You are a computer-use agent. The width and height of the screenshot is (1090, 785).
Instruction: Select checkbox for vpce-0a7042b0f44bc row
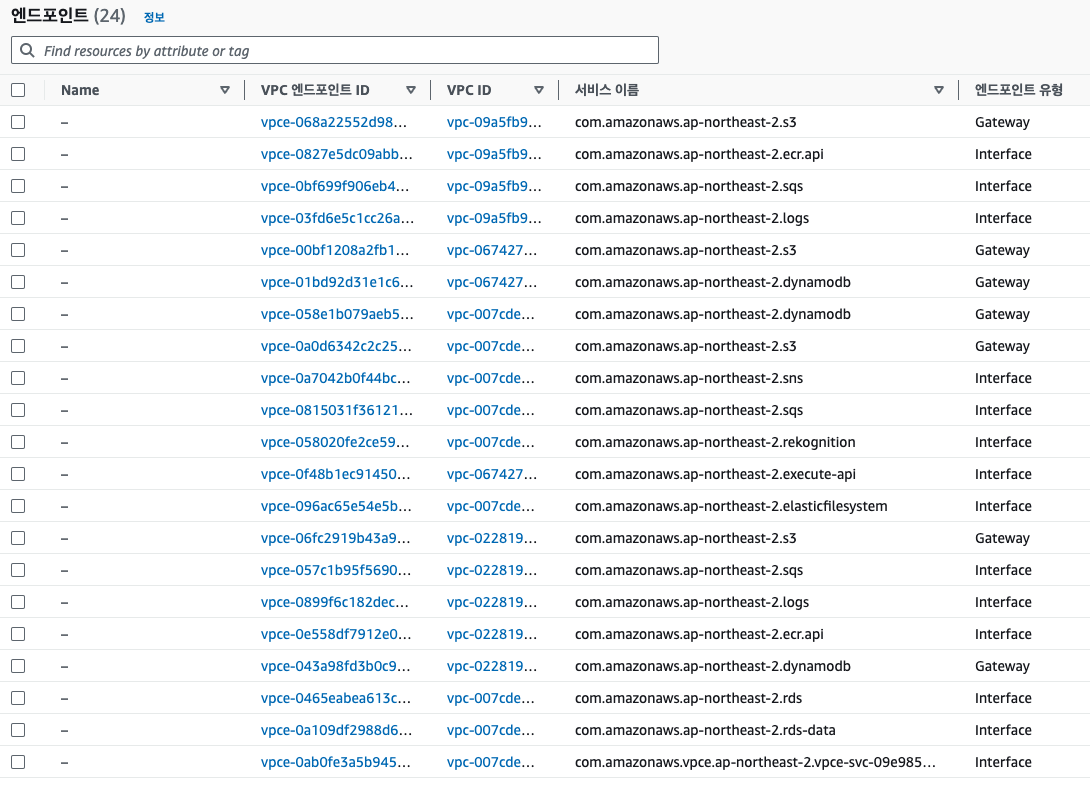click(18, 378)
